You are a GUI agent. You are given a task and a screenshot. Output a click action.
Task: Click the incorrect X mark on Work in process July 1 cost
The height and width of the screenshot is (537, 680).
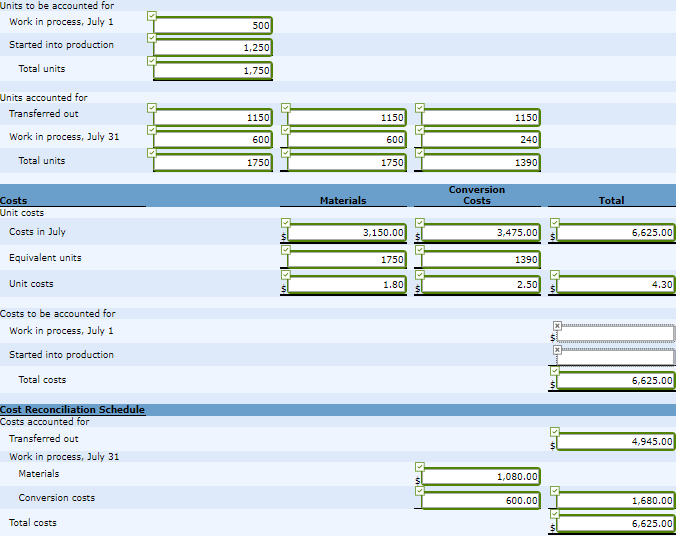[557, 326]
